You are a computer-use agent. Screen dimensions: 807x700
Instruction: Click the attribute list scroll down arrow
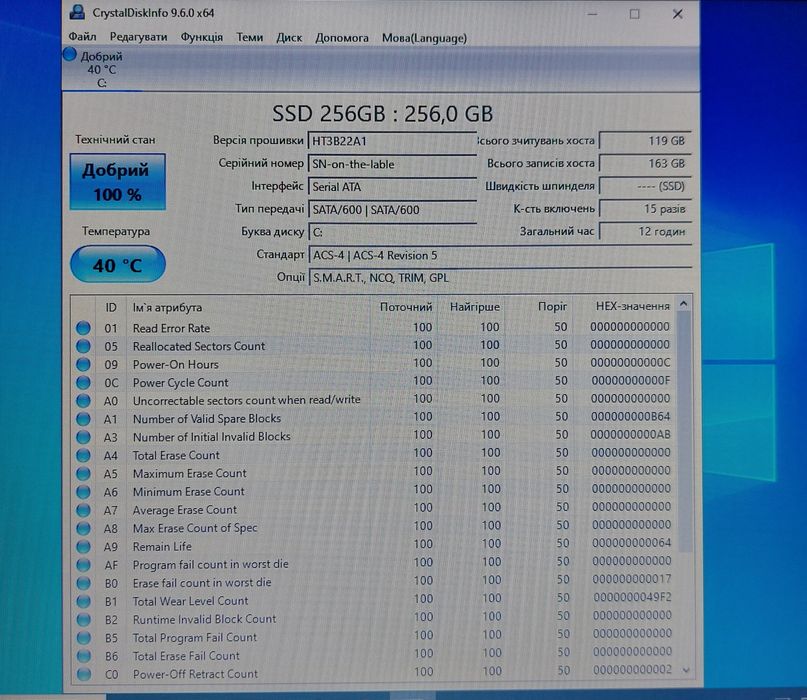686,670
